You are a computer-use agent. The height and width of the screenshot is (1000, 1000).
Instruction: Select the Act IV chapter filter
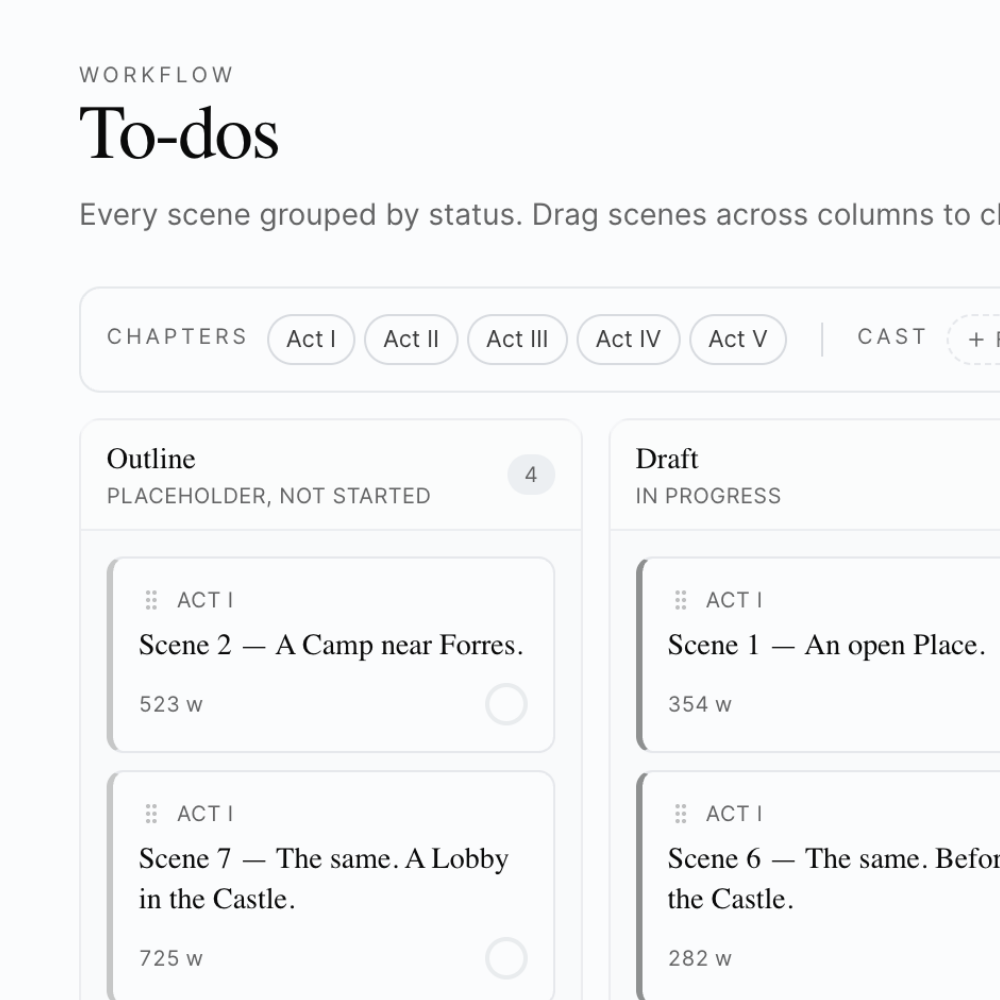coord(628,339)
